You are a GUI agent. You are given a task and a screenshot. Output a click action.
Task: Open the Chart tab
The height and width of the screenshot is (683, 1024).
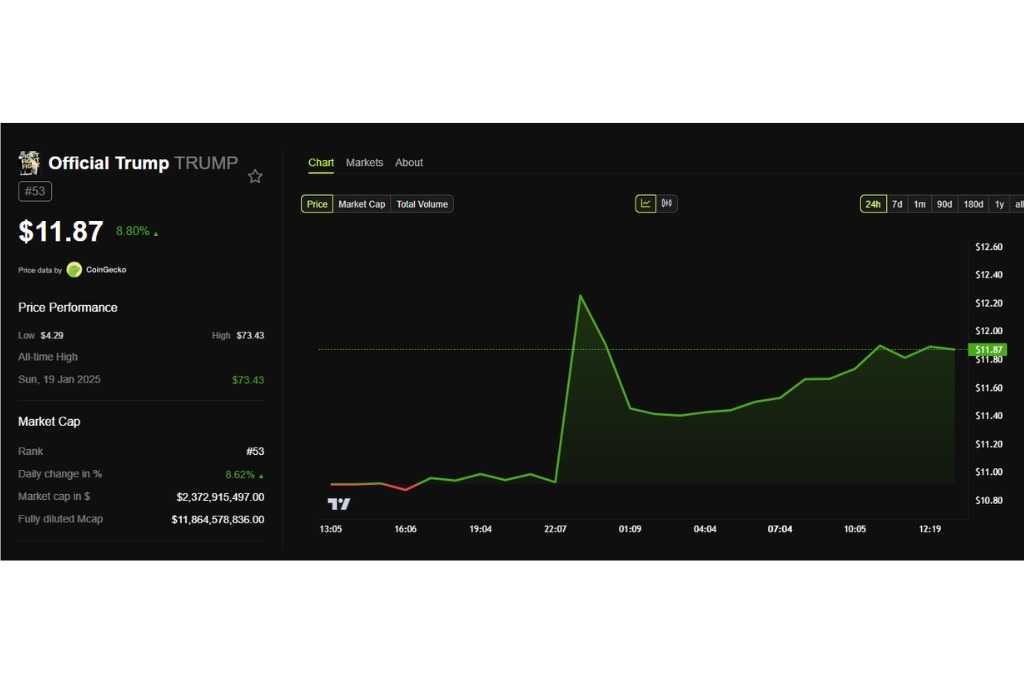[321, 163]
